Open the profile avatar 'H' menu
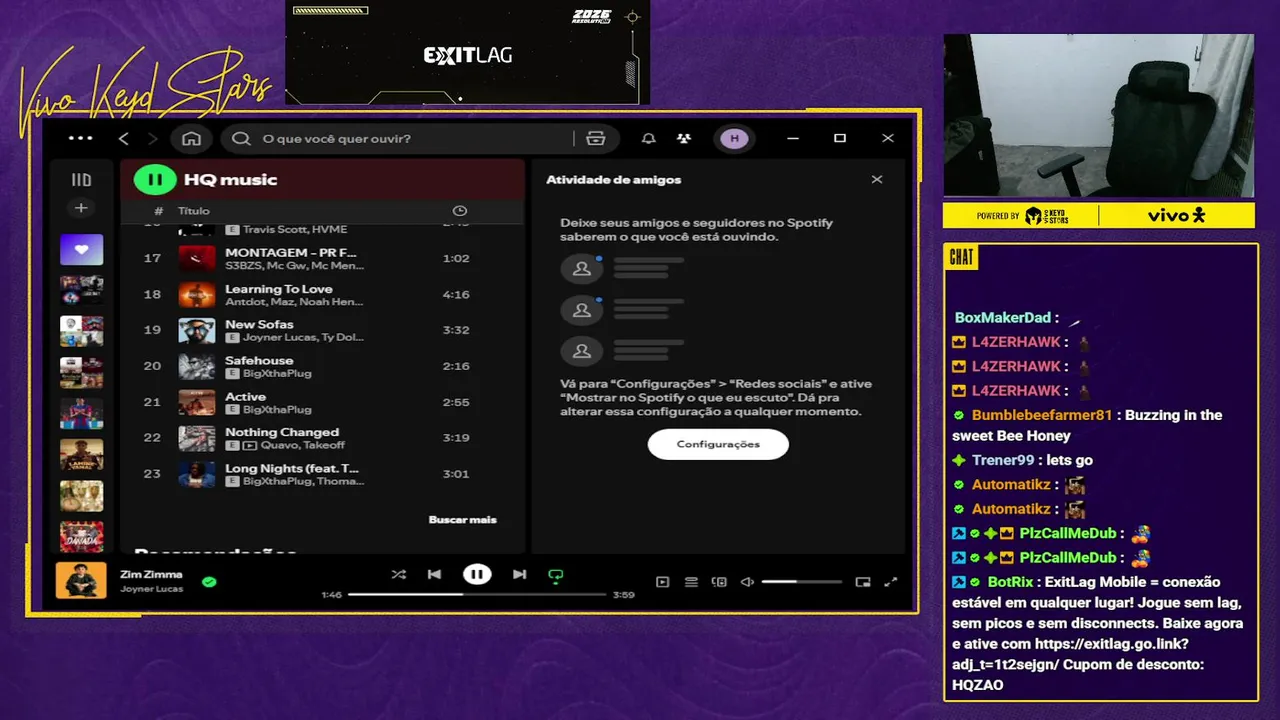 735,139
